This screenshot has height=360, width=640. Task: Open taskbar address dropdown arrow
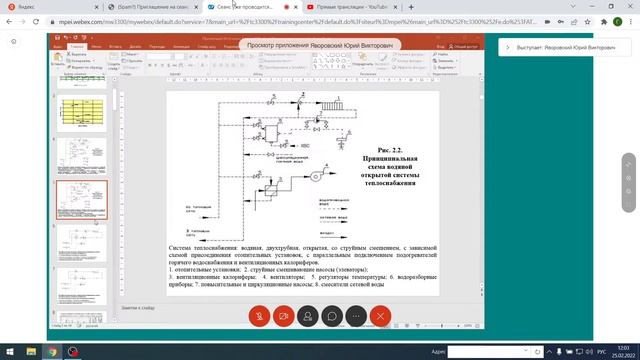(x=525, y=351)
